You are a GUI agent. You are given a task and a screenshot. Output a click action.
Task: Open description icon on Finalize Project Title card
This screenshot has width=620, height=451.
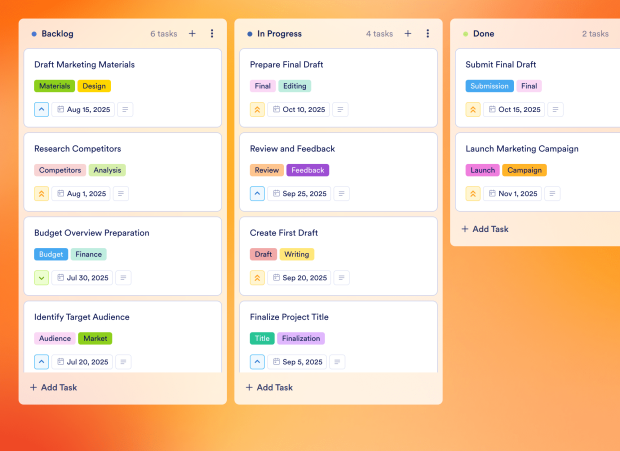pos(338,362)
